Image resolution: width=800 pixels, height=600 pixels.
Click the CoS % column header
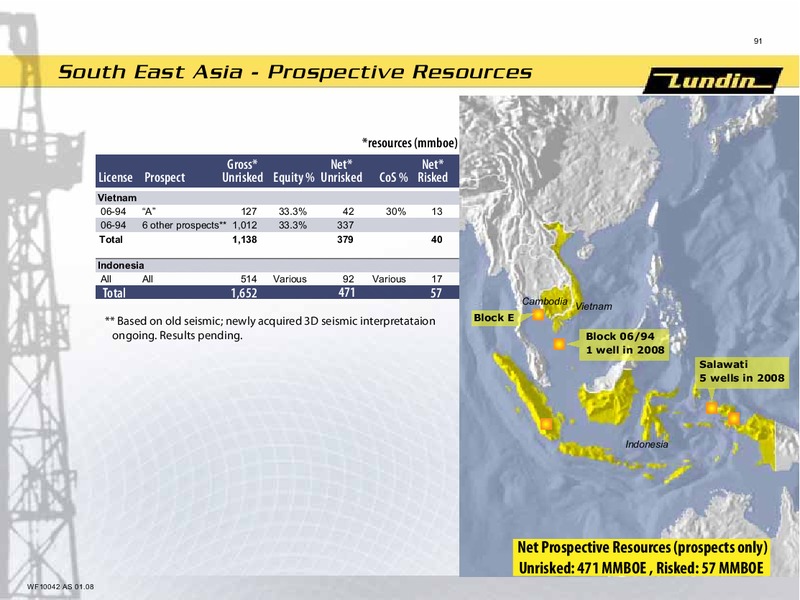(x=393, y=177)
